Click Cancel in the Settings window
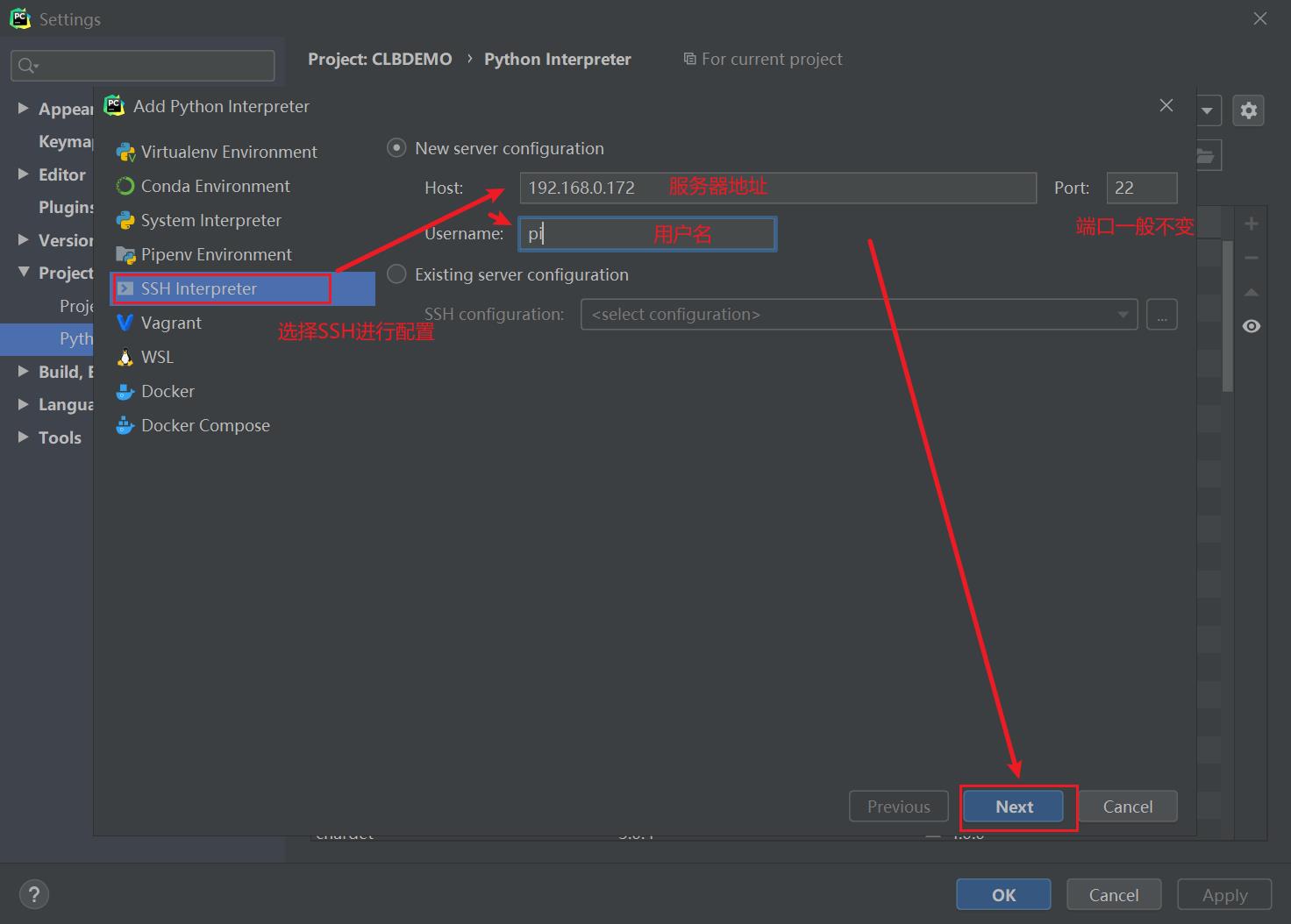Image resolution: width=1291 pixels, height=924 pixels. 1114,895
